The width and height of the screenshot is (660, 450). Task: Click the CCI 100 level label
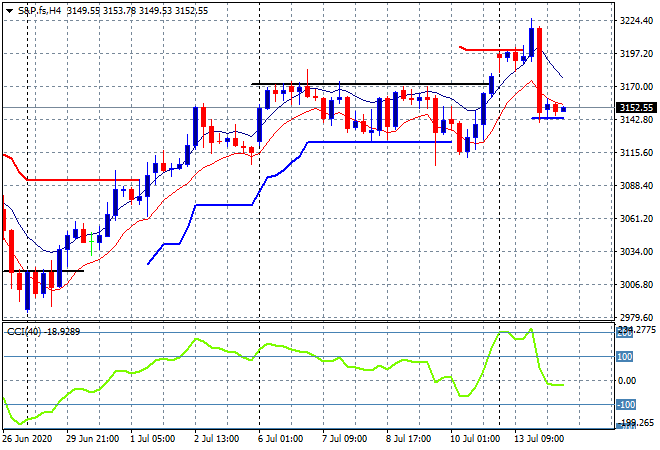[625, 357]
